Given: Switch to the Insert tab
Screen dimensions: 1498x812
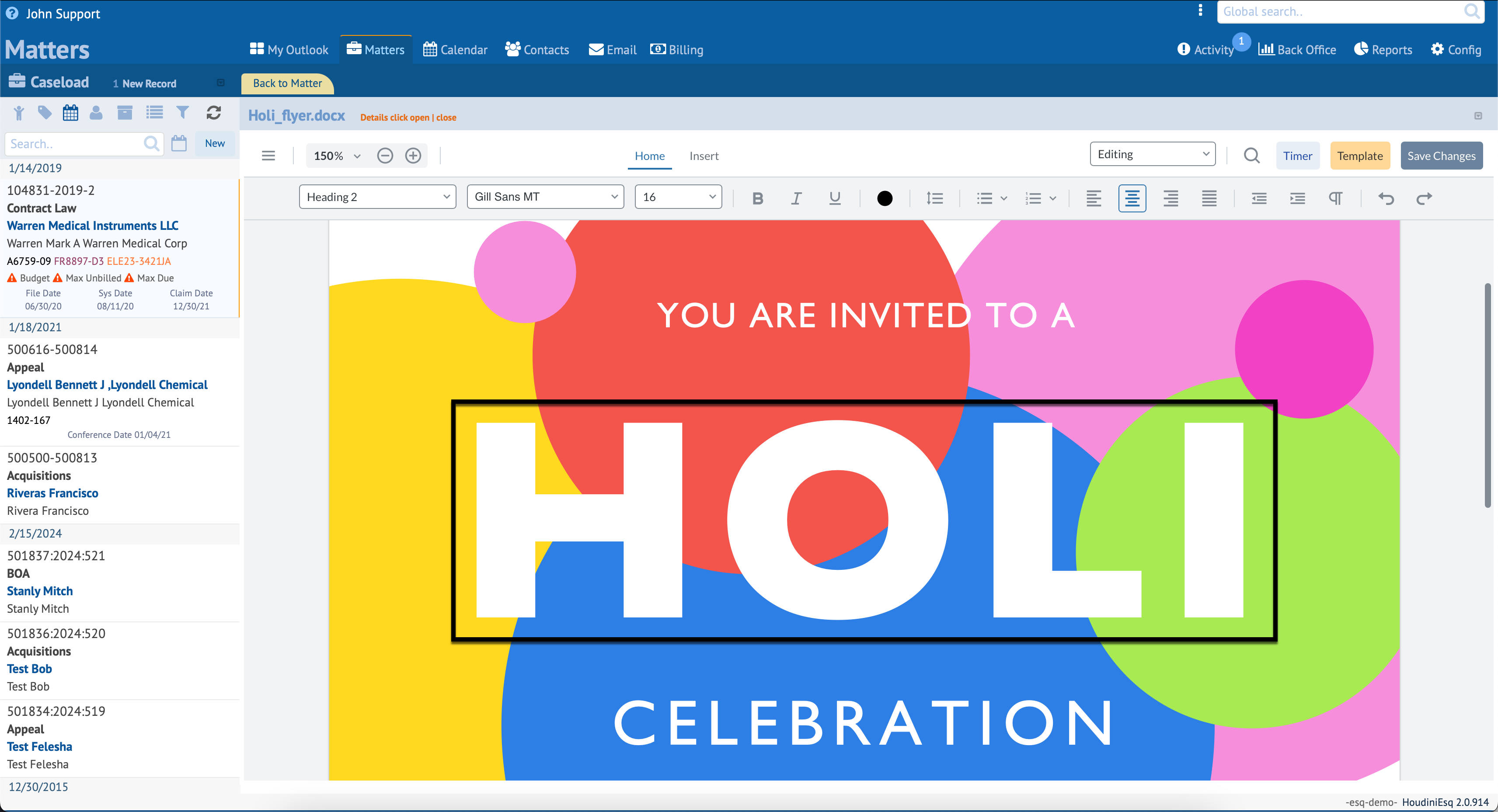Looking at the screenshot, I should (x=704, y=156).
